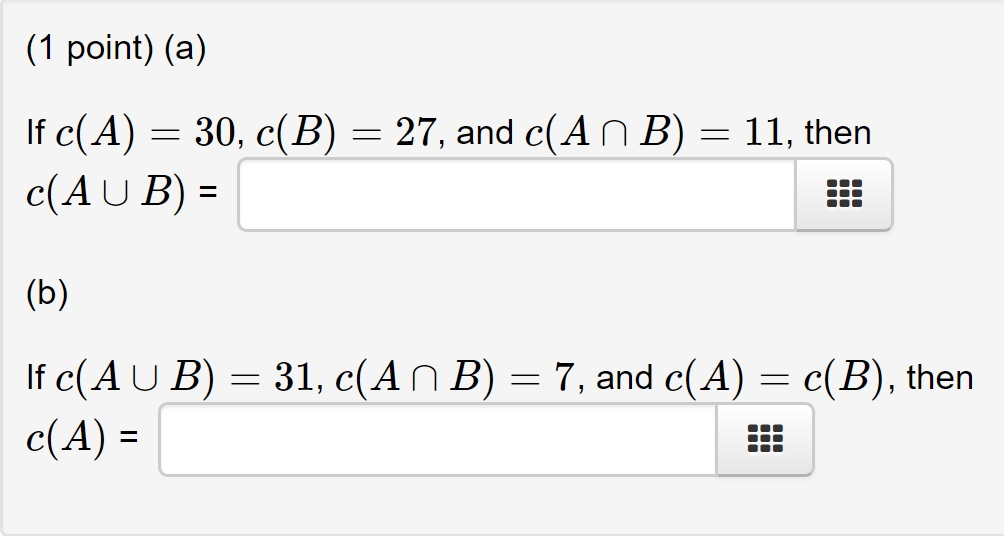Click the word "then" in part (a)
Viewport: 1004px width, 536px height.
click(x=837, y=133)
